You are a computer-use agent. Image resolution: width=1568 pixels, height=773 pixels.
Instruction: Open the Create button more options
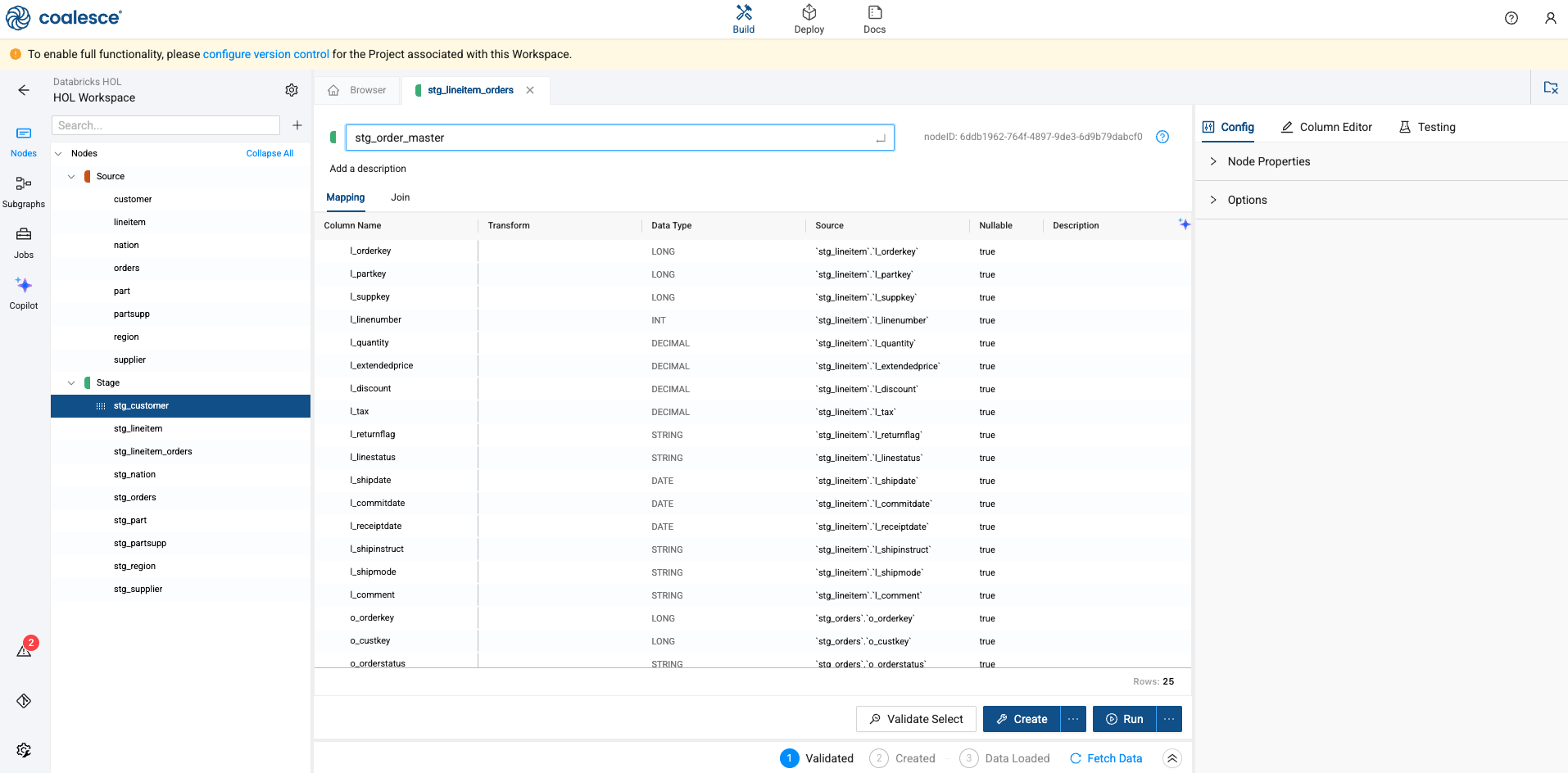click(1073, 719)
